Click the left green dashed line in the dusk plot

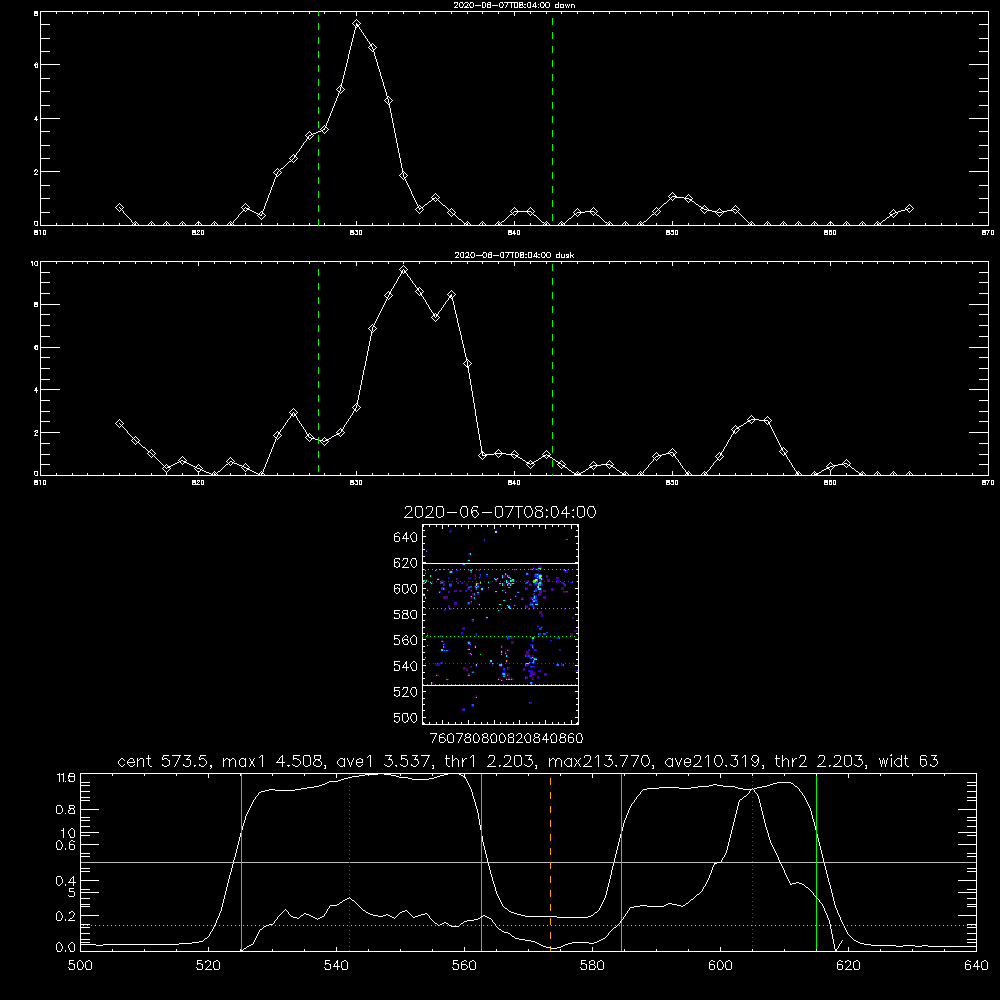318,369
